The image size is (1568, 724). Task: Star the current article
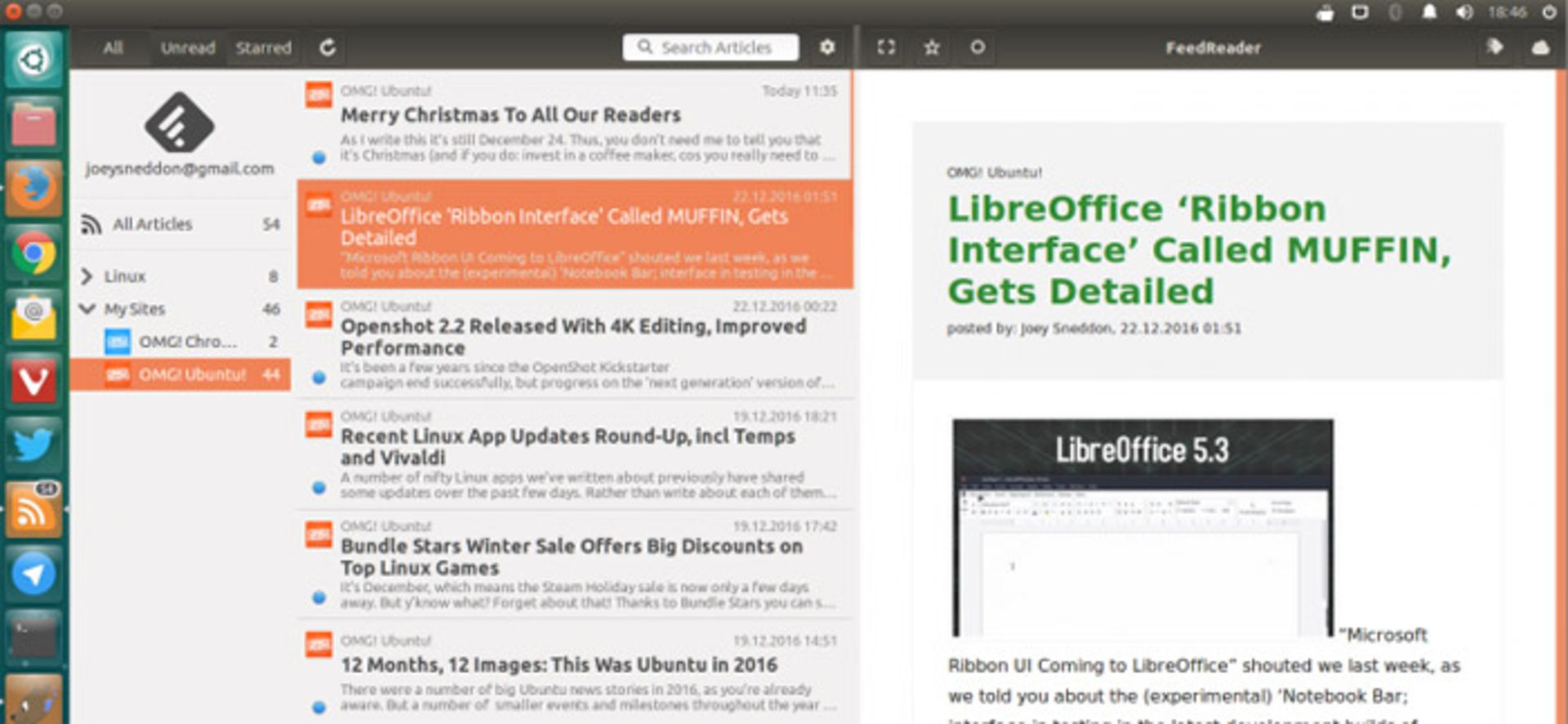pos(932,47)
